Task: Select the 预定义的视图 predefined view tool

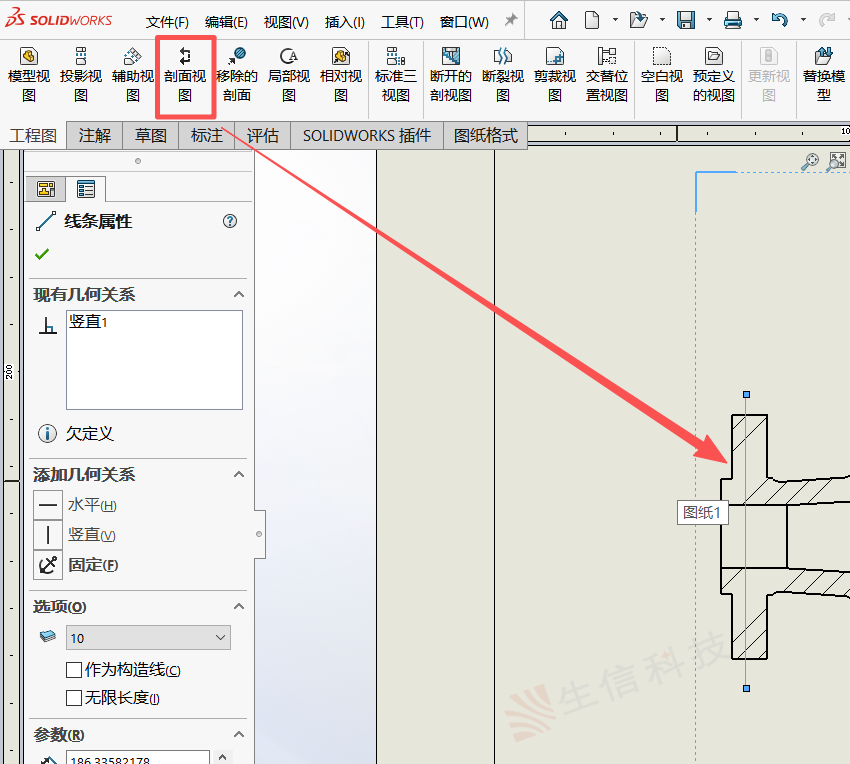Action: [713, 75]
